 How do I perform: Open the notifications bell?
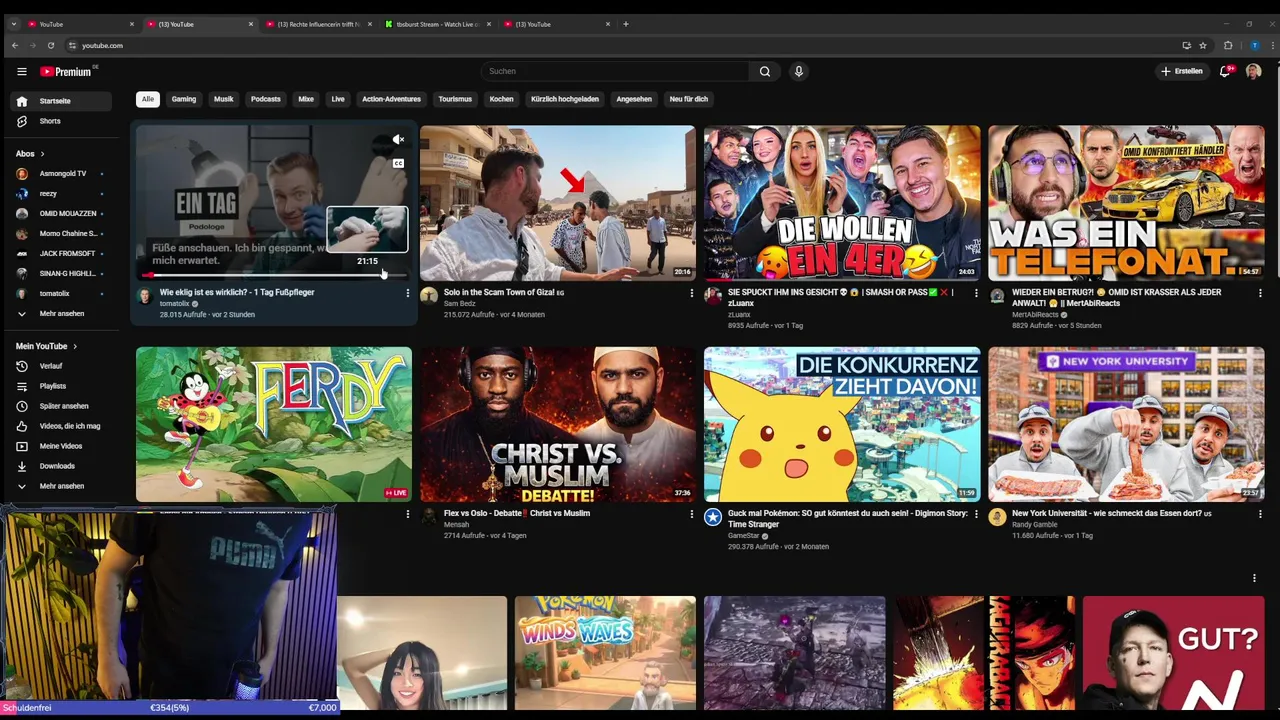click(x=1225, y=71)
